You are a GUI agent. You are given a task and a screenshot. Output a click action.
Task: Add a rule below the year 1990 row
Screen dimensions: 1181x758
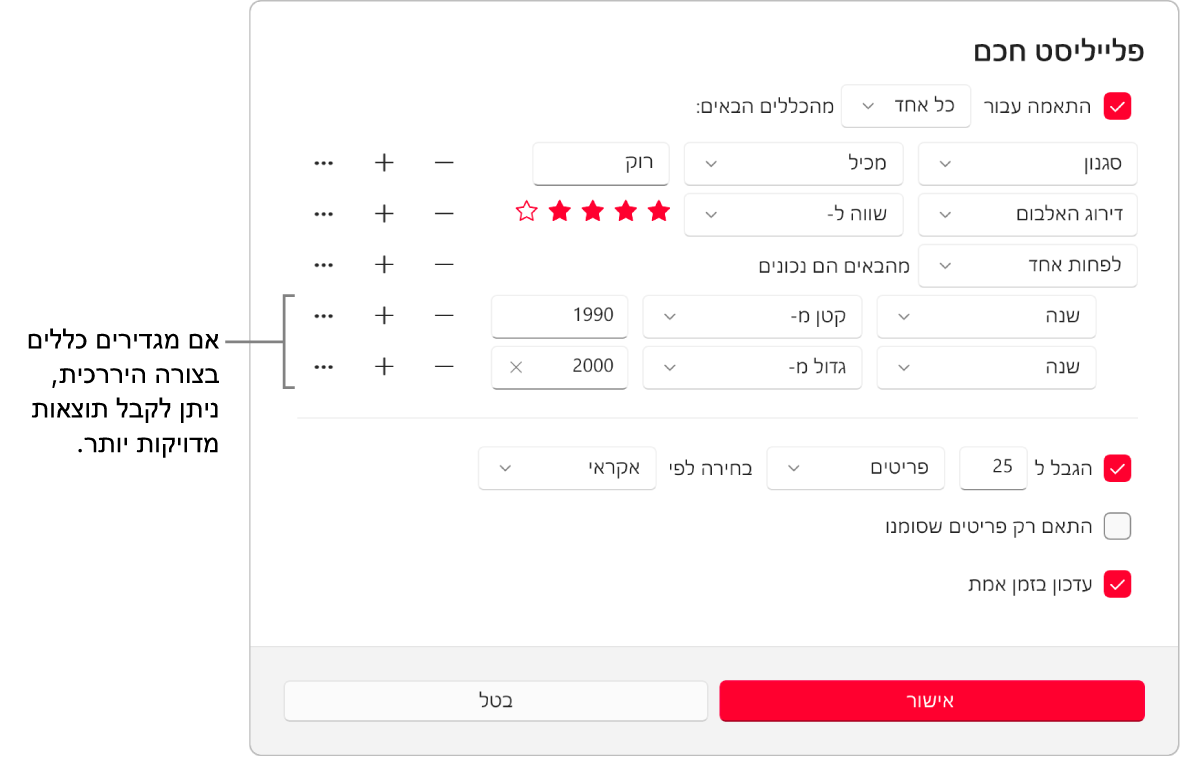tap(383, 315)
